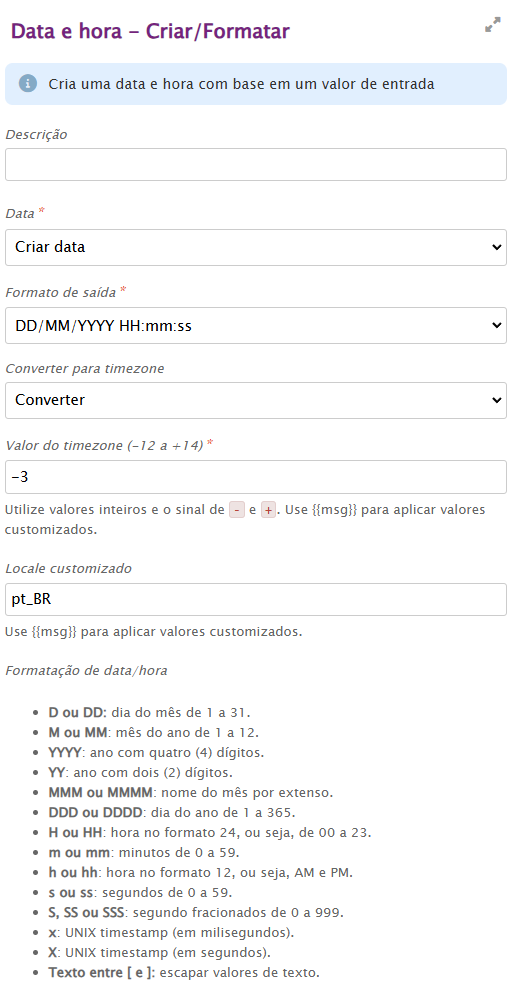Open the Formato de saída dropdown
The height and width of the screenshot is (1001, 518).
coord(255,326)
